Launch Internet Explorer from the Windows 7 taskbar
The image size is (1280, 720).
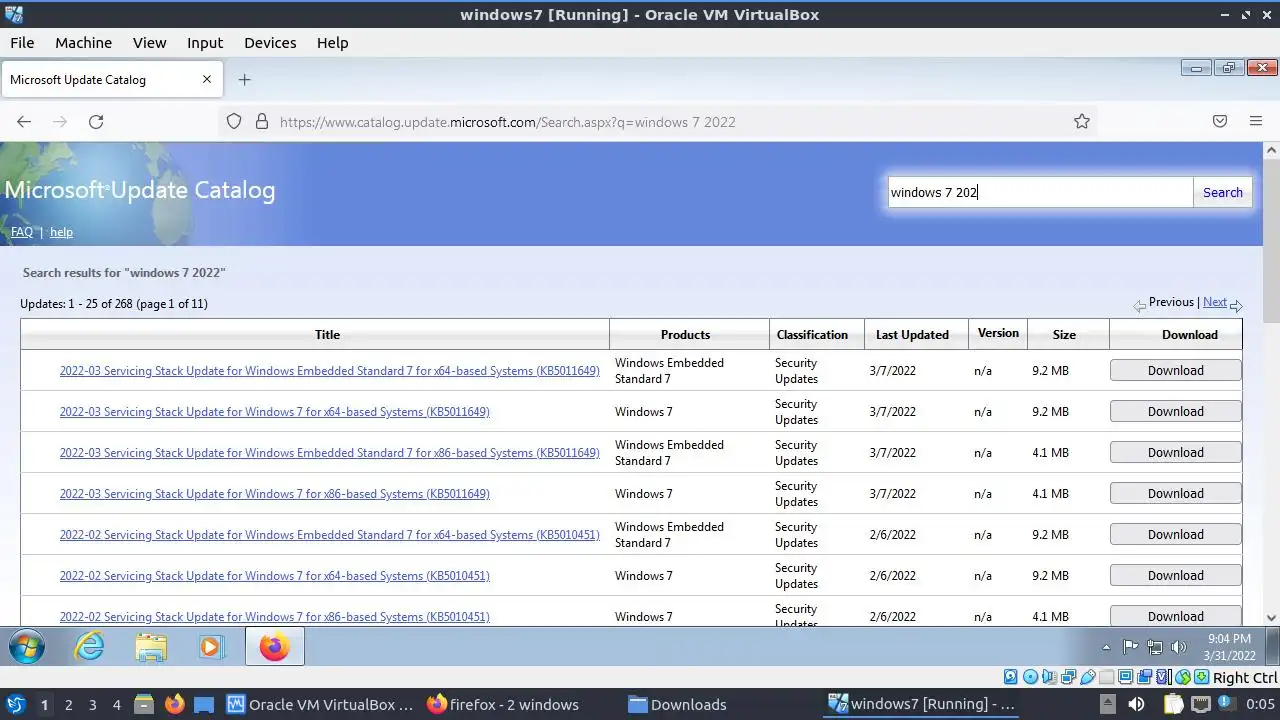pos(90,647)
